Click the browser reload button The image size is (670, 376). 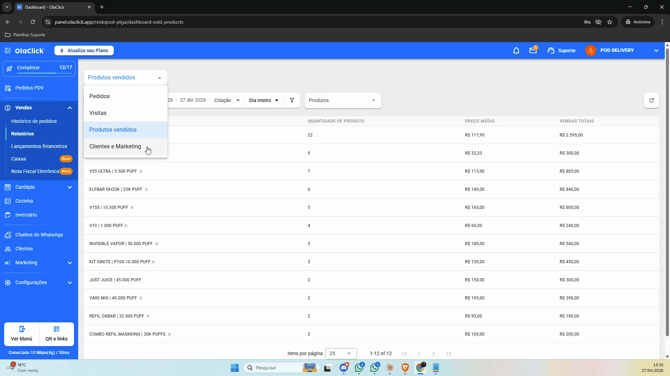[x=33, y=22]
